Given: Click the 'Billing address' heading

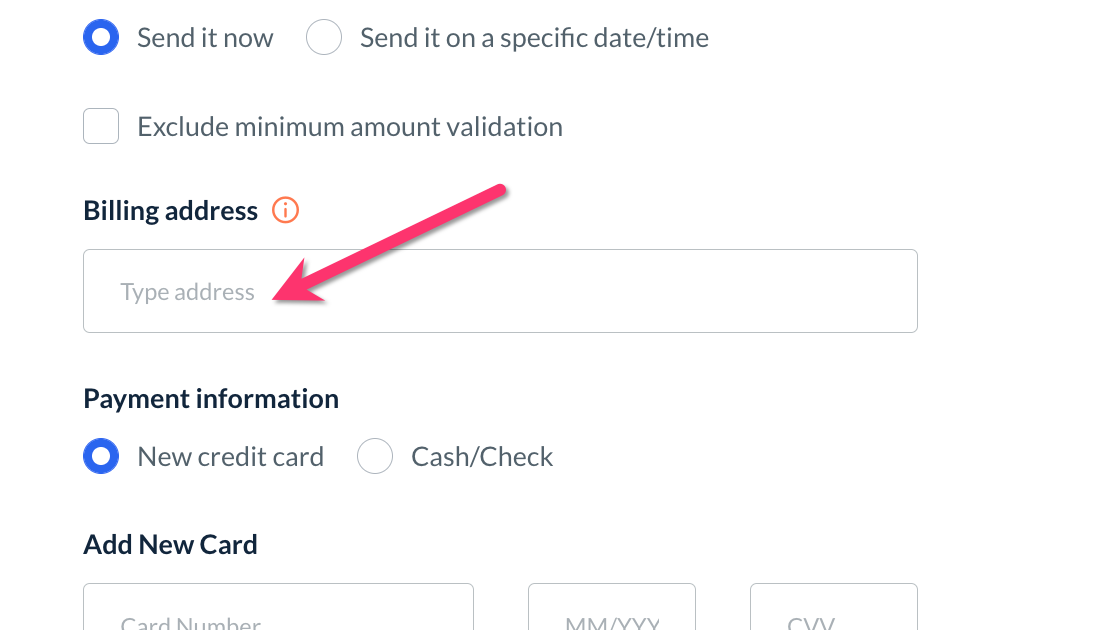Looking at the screenshot, I should point(171,211).
